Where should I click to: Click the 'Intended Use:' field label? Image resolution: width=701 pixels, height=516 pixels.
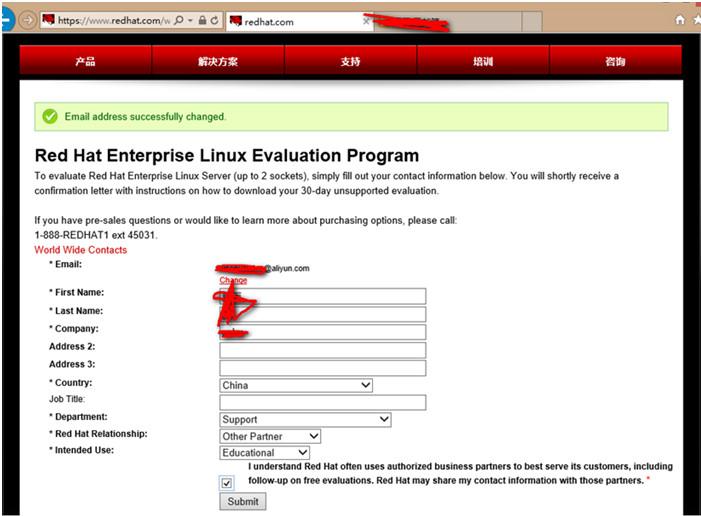[x=82, y=450]
